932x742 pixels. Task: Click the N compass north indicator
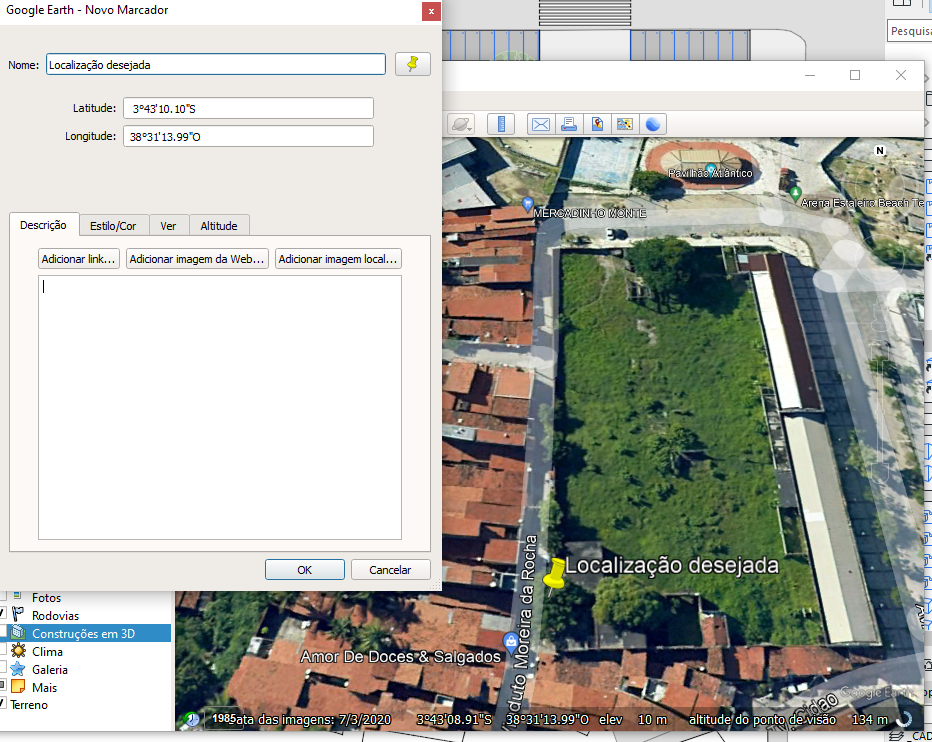point(880,150)
